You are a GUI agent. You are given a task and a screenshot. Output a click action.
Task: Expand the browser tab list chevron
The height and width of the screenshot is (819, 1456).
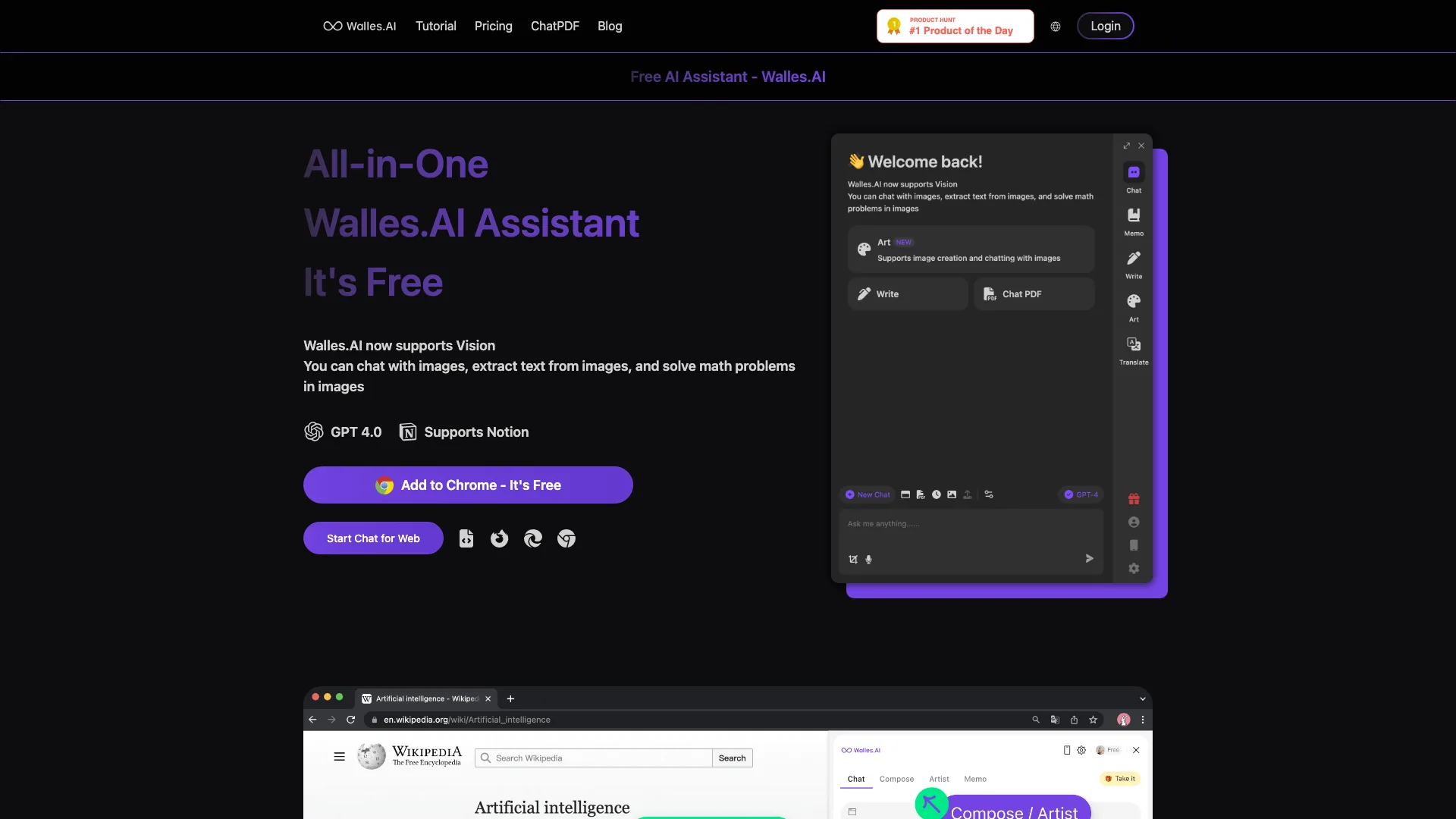coord(1143,698)
